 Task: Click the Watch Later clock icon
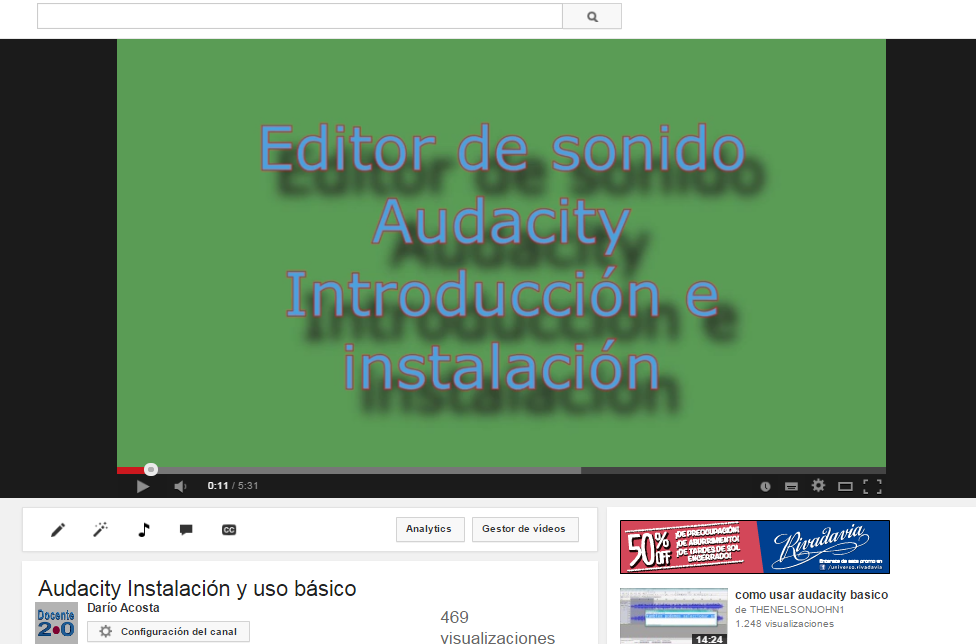point(766,487)
